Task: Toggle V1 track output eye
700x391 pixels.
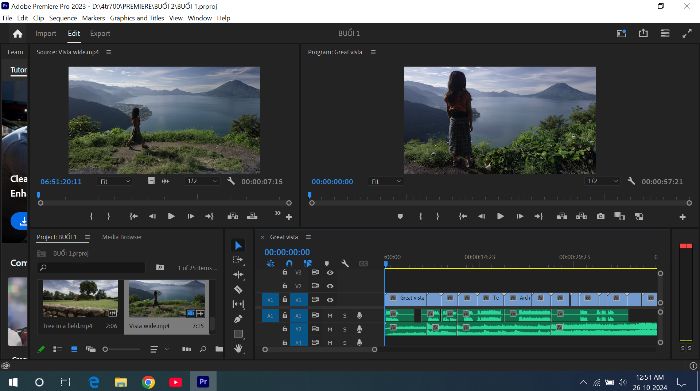Action: coord(330,300)
